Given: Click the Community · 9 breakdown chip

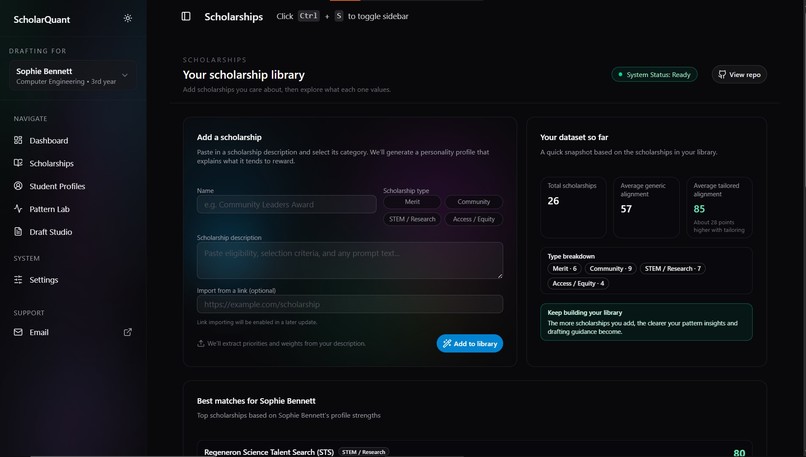Looking at the screenshot, I should click(x=611, y=268).
